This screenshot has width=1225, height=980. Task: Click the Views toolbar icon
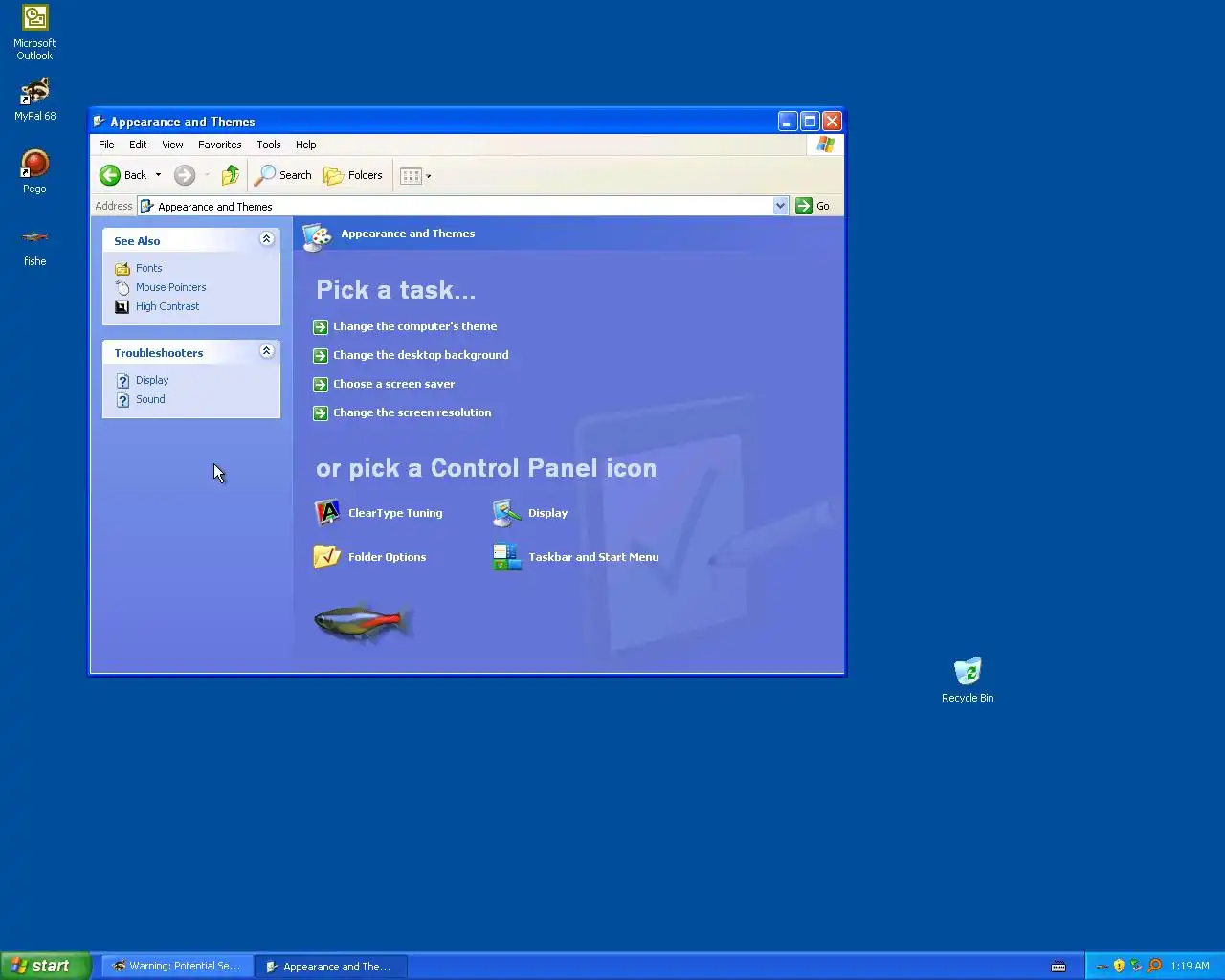pos(411,175)
